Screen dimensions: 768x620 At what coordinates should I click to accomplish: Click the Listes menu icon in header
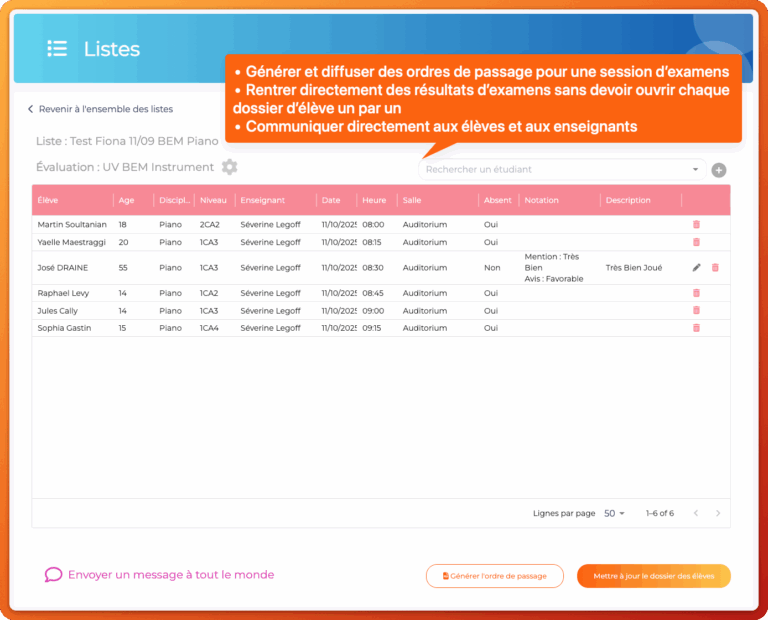tap(57, 49)
